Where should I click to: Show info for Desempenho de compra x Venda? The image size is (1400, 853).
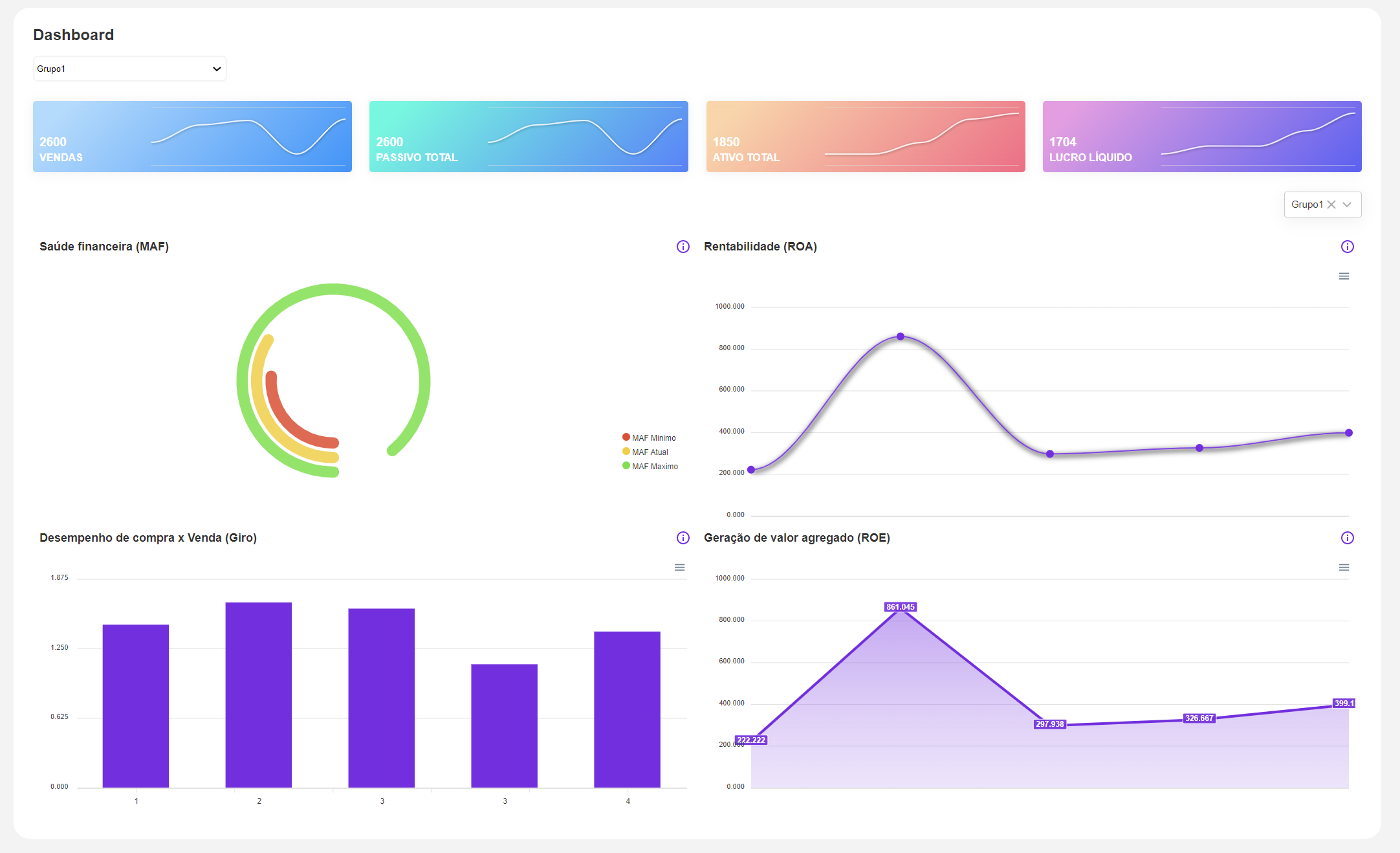683,538
